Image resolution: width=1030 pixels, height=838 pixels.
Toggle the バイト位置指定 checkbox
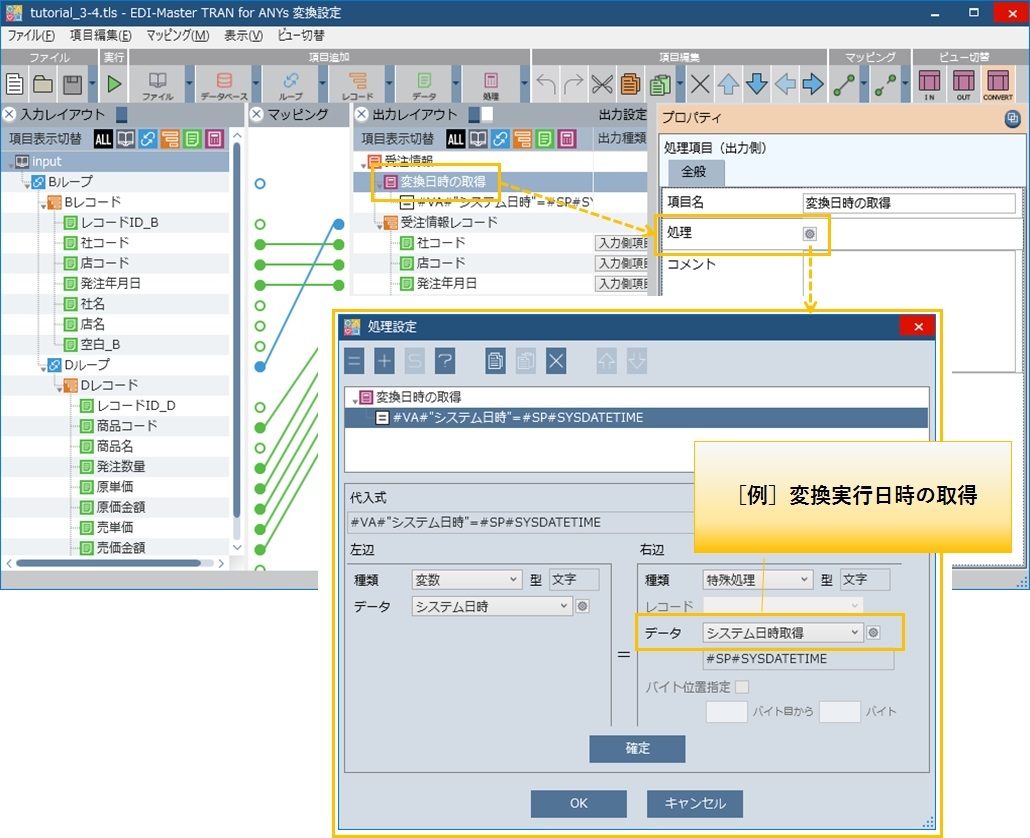point(741,686)
